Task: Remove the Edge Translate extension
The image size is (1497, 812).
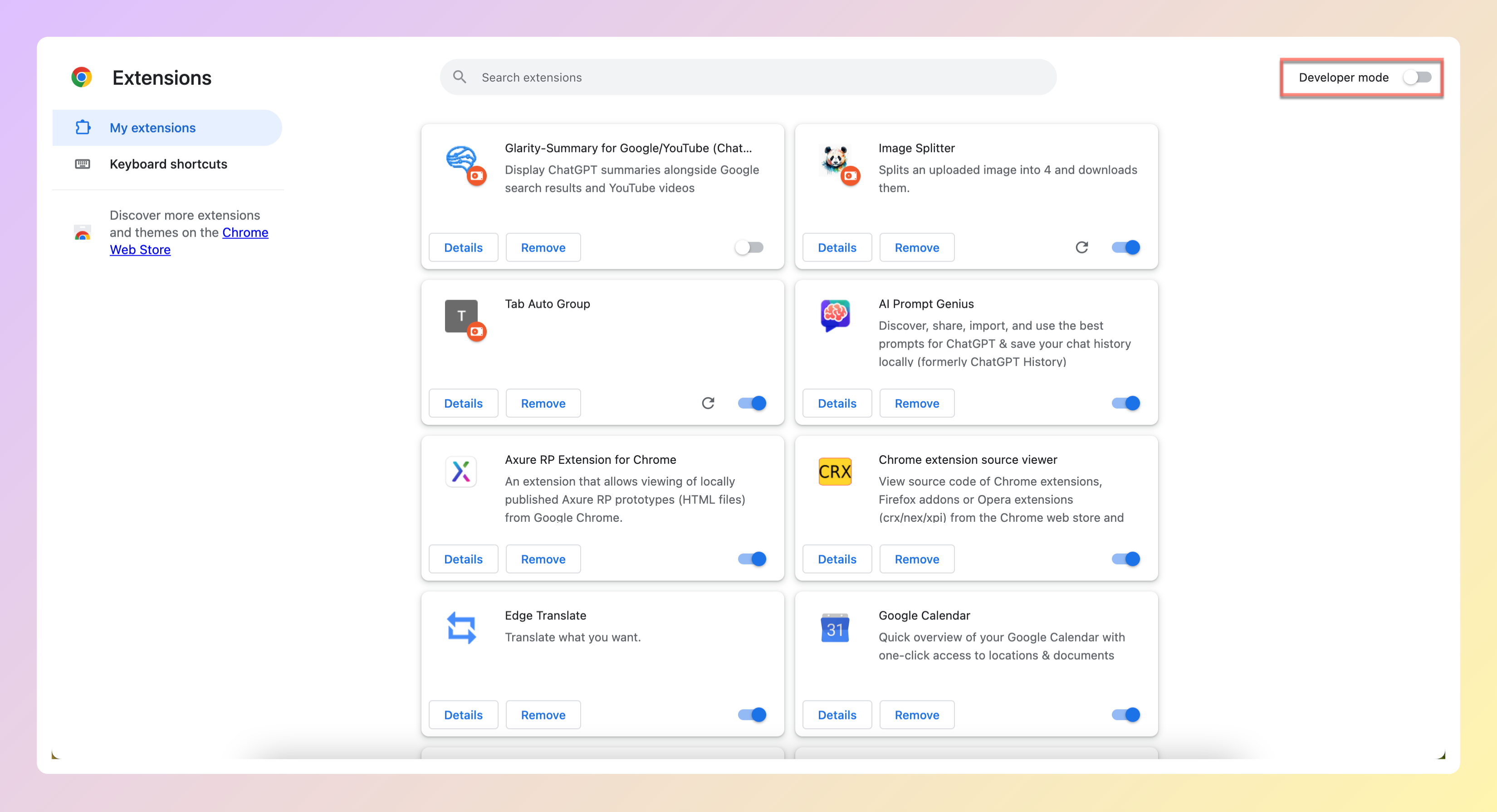Action: pos(543,715)
